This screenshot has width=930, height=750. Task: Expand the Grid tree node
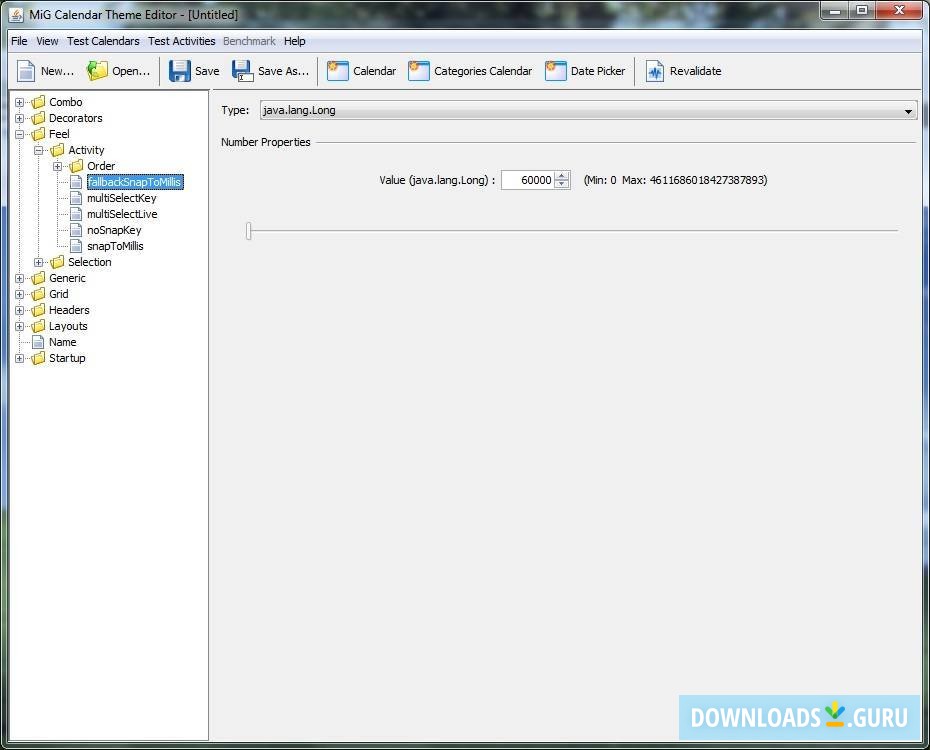click(20, 294)
